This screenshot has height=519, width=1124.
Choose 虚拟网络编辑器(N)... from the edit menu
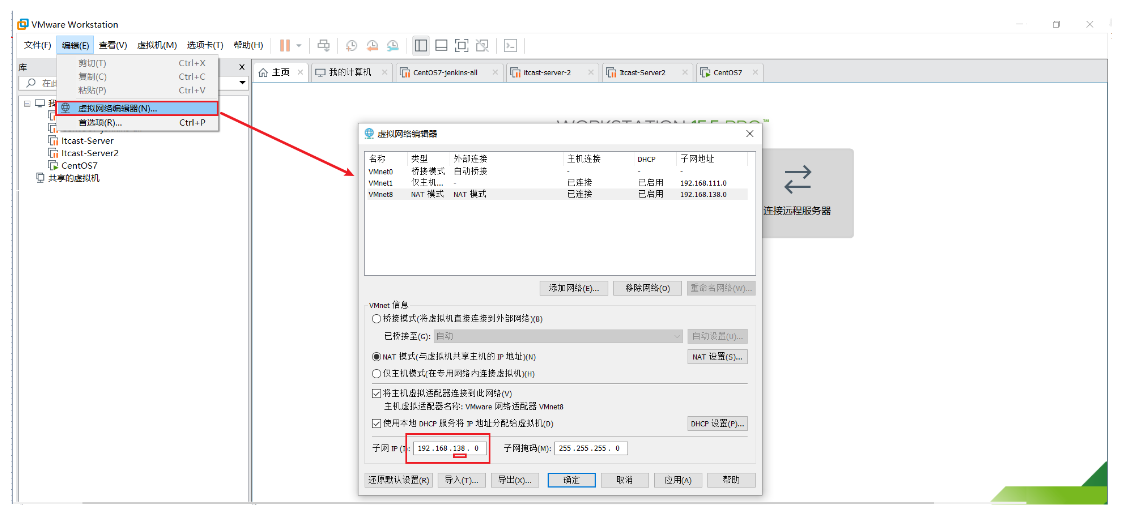coord(138,108)
